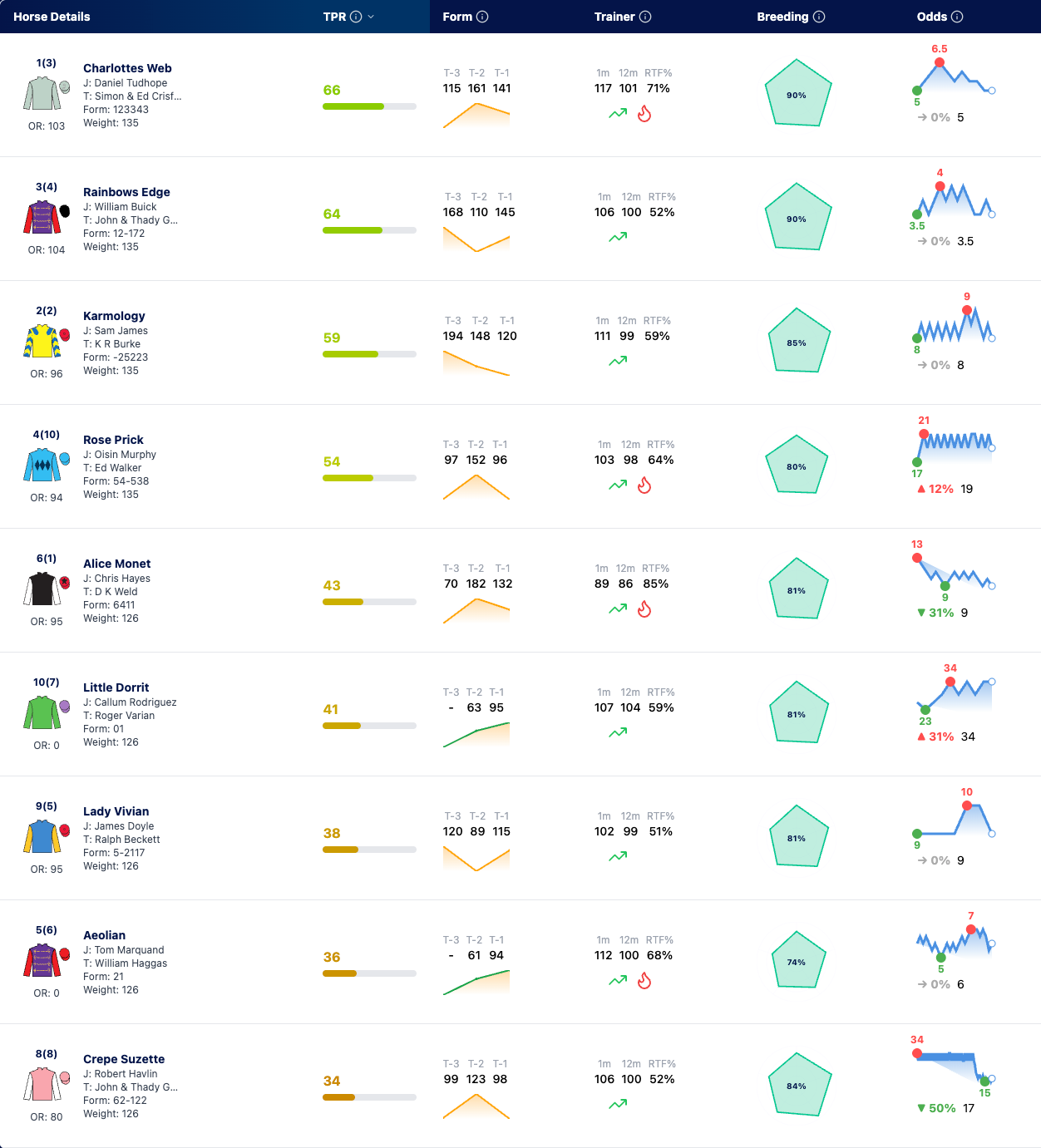This screenshot has height=1148, width=1041.
Task: Click Crepe Suzette's odds movement chart
Action: coord(954,1068)
